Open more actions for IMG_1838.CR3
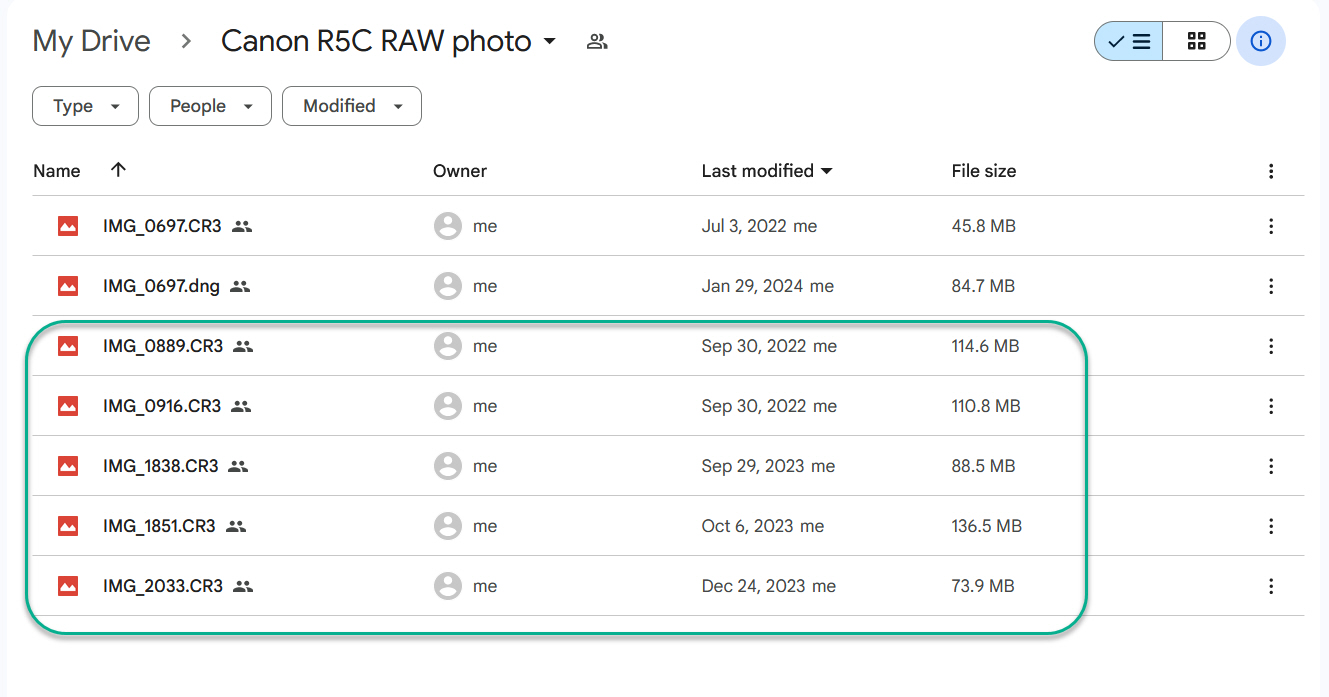The height and width of the screenshot is (697, 1329). [1271, 466]
